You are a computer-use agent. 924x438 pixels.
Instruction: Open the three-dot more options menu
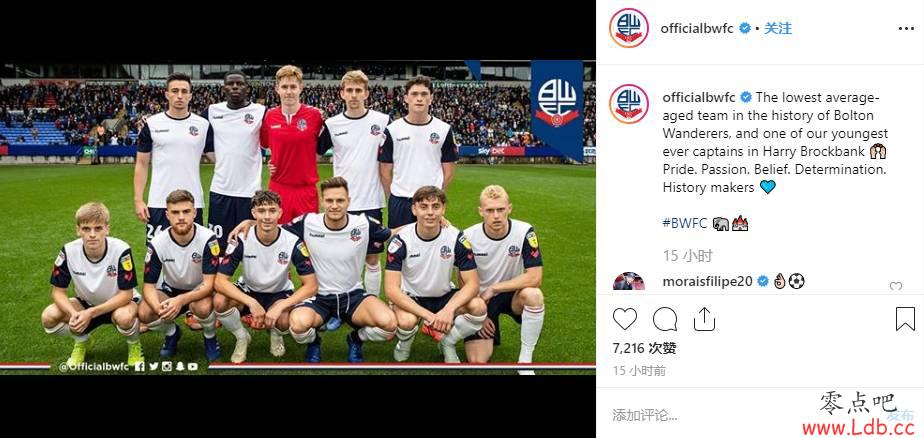click(906, 28)
